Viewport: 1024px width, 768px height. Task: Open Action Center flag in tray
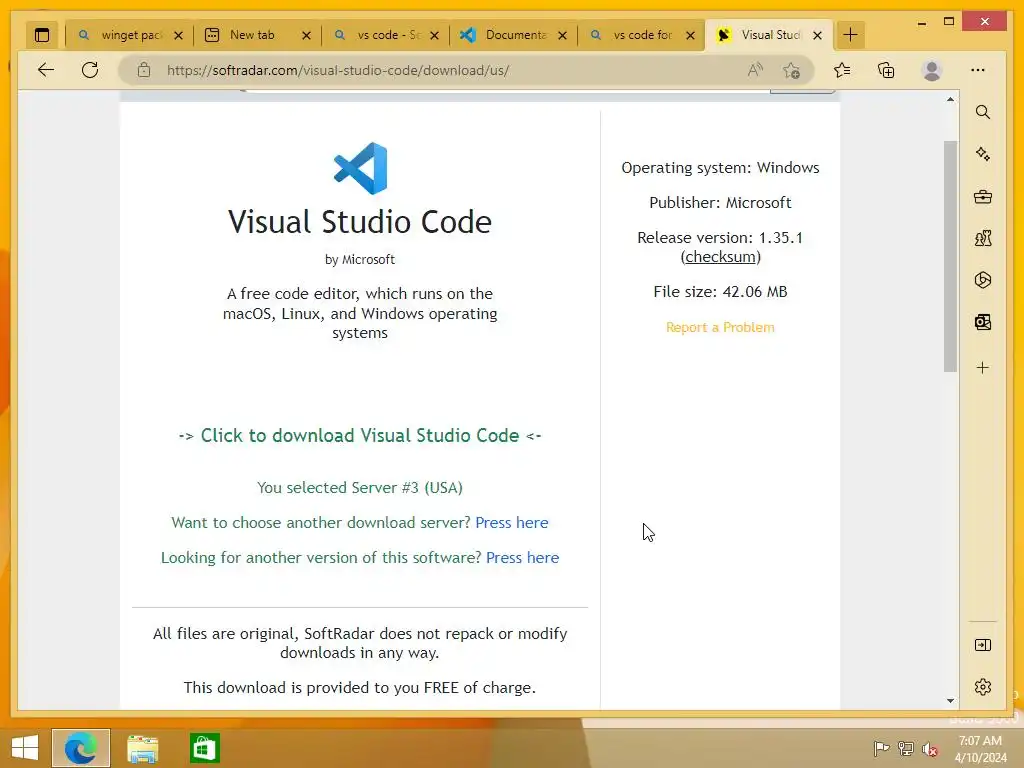pyautogui.click(x=881, y=748)
